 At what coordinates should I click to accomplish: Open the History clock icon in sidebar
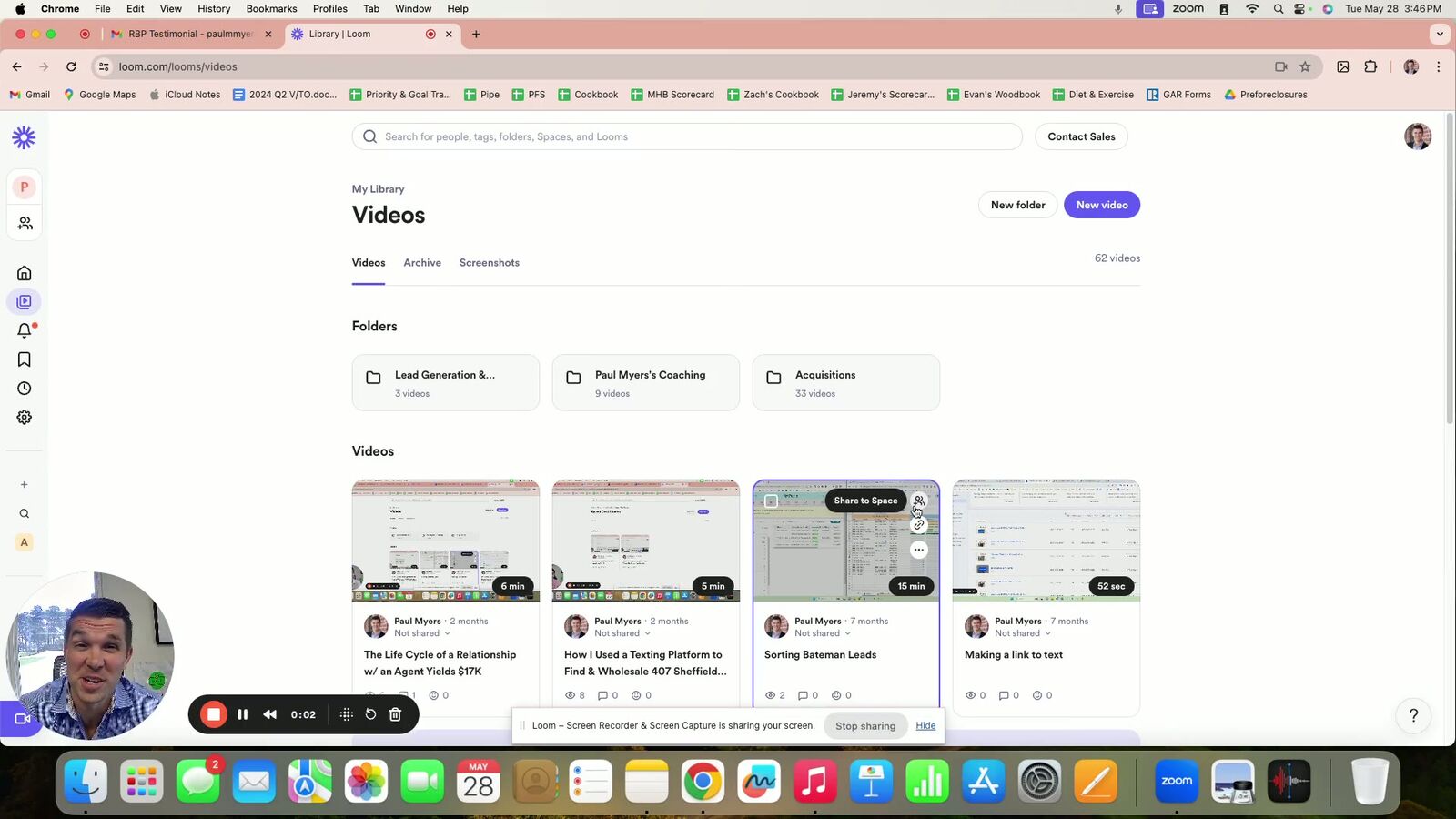coord(25,389)
